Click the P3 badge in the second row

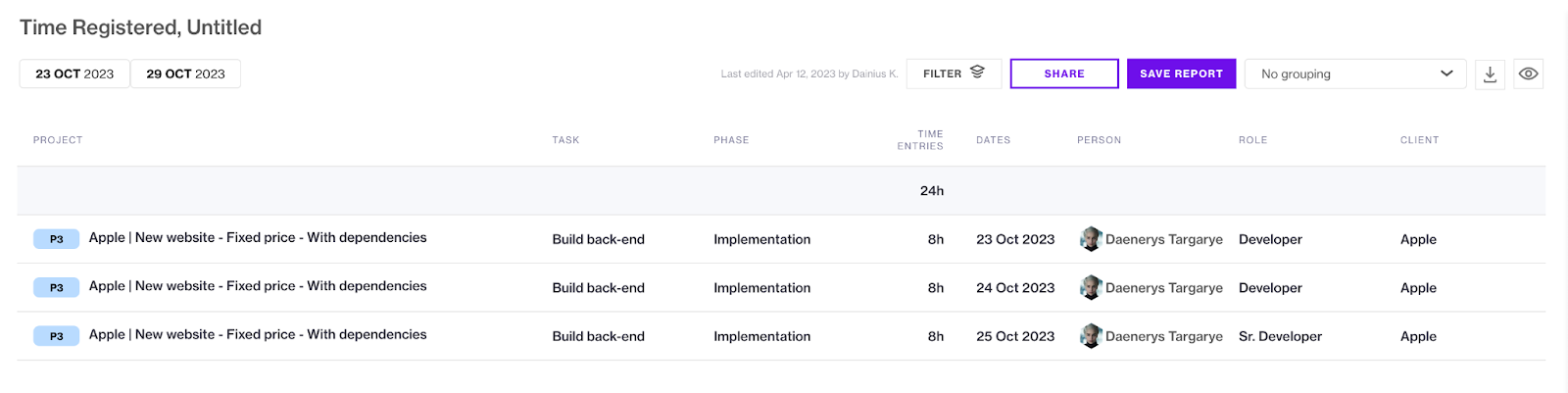56,287
